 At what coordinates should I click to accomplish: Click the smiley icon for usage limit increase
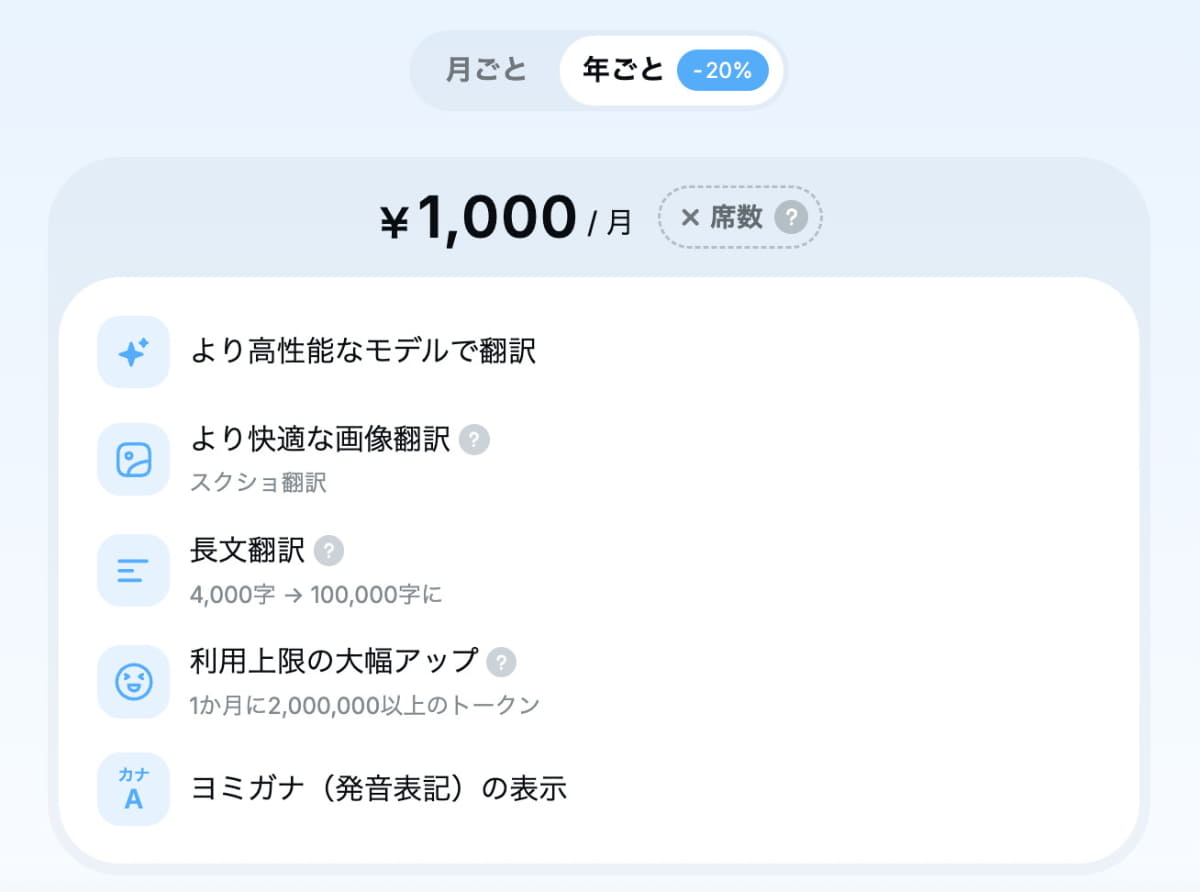click(133, 682)
